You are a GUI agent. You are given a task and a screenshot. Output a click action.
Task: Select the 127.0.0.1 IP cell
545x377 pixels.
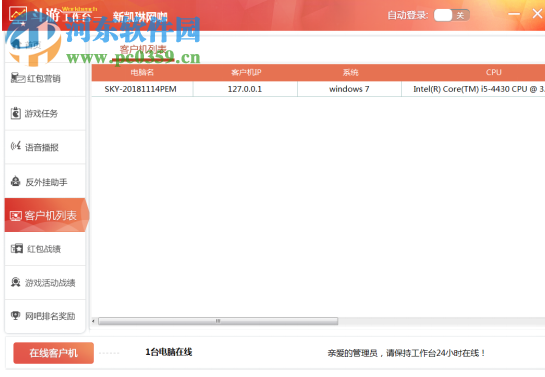point(245,89)
